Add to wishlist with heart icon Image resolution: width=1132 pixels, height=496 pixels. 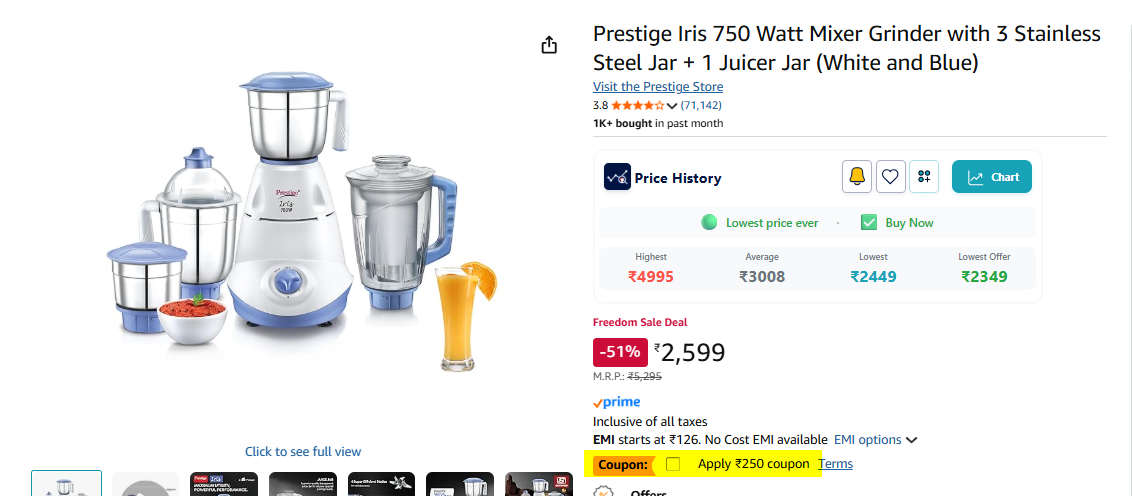pyautogui.click(x=891, y=177)
